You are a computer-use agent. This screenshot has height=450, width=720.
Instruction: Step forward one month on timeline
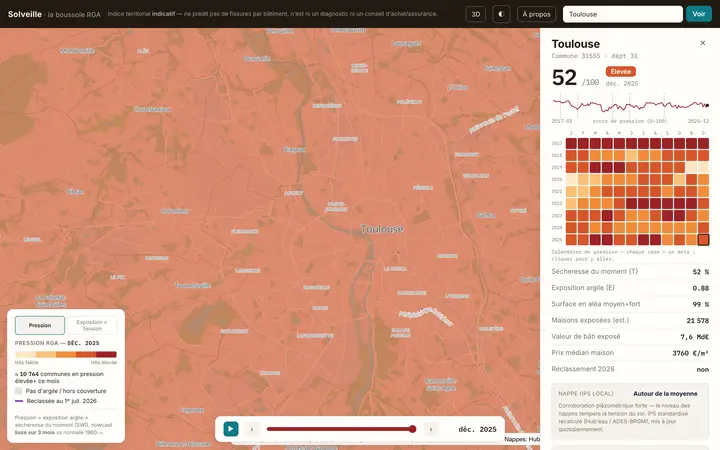[x=431, y=429]
